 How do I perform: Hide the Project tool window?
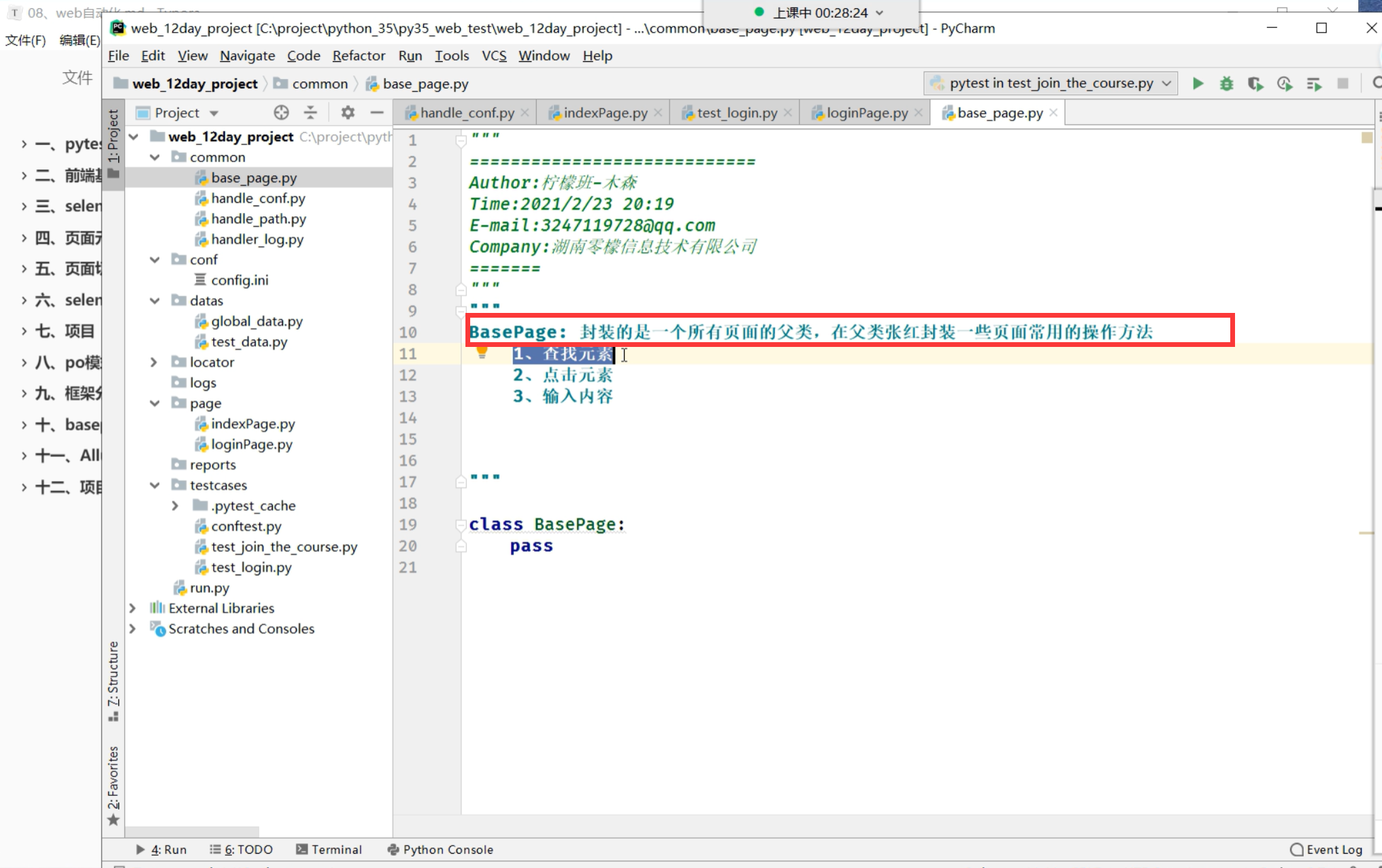pyautogui.click(x=377, y=112)
